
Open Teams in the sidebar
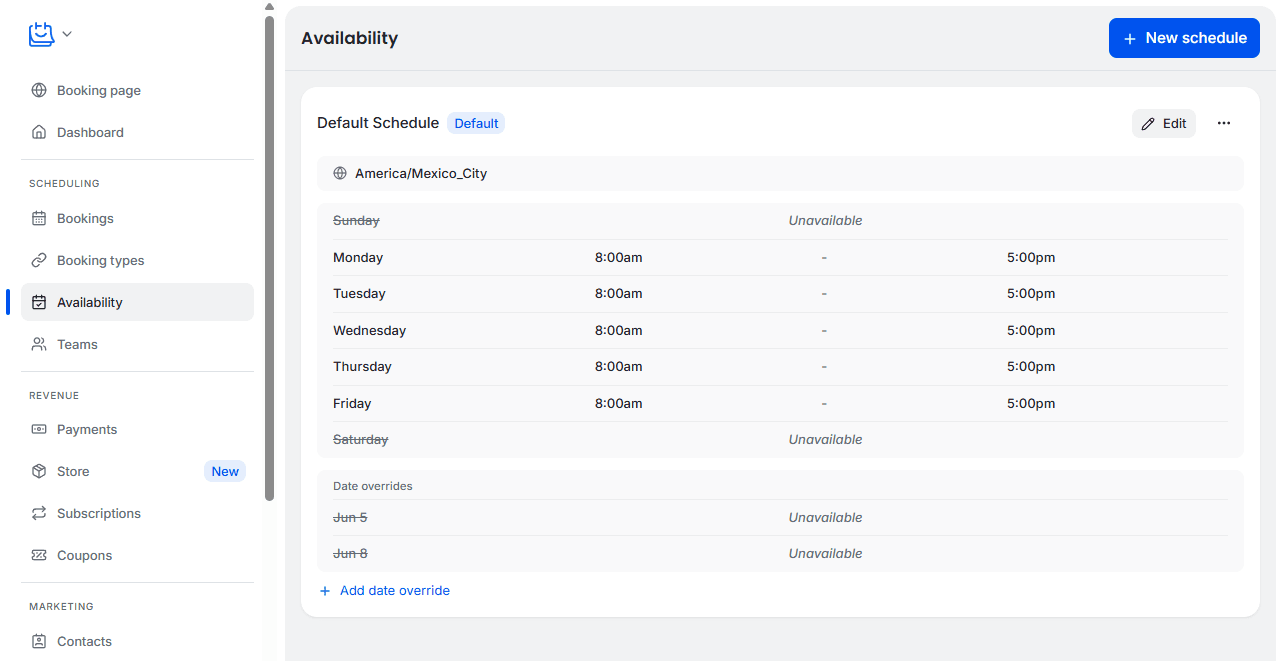[x=137, y=344]
